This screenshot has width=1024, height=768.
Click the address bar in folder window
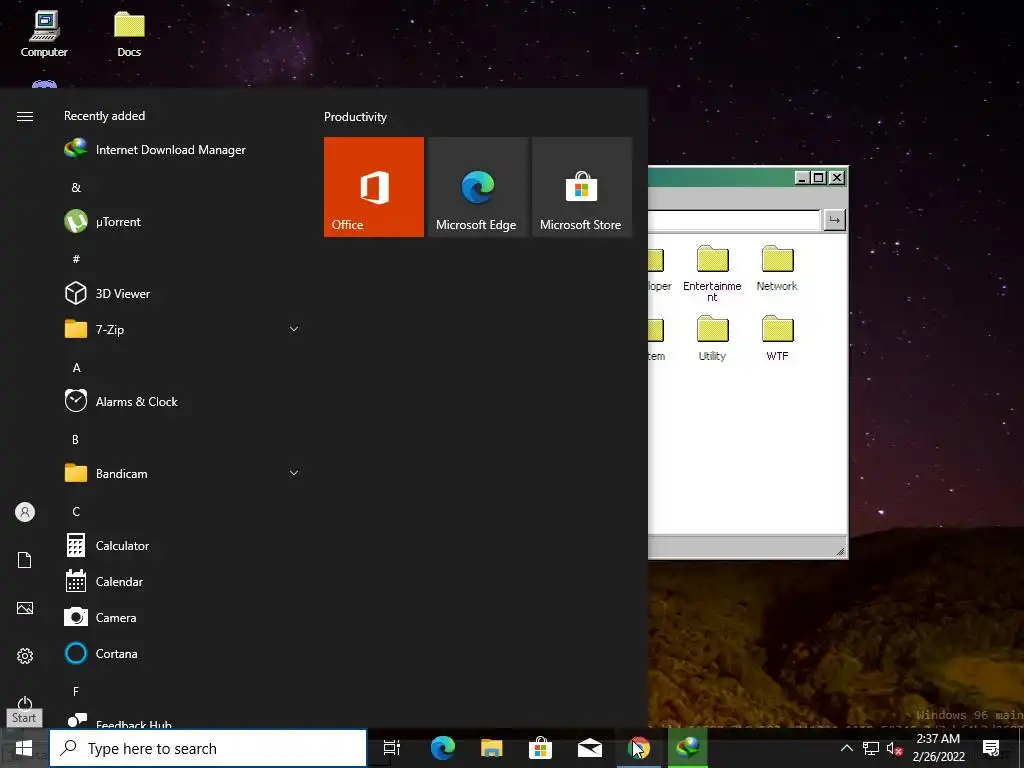point(734,220)
